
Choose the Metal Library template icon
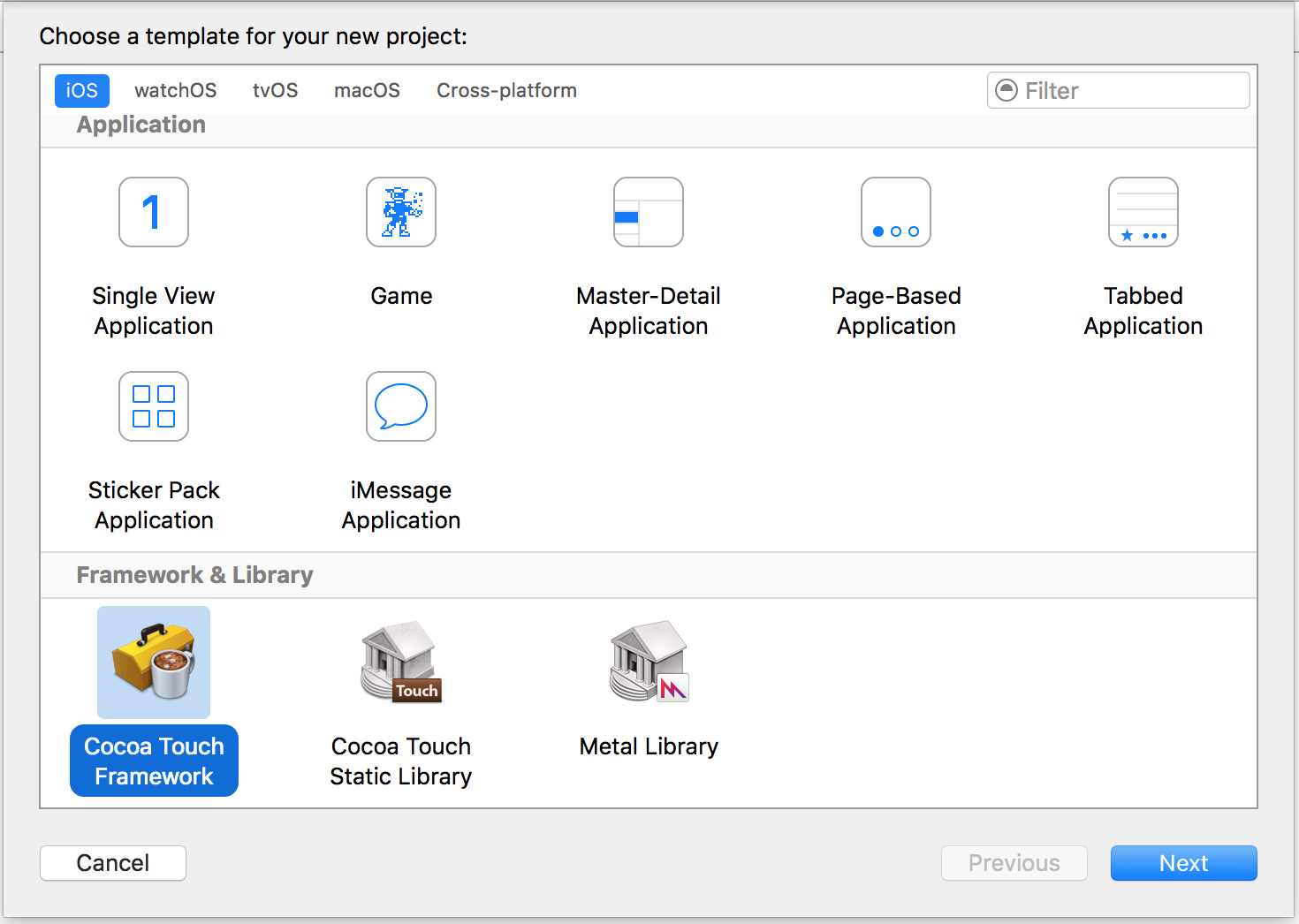(x=649, y=663)
